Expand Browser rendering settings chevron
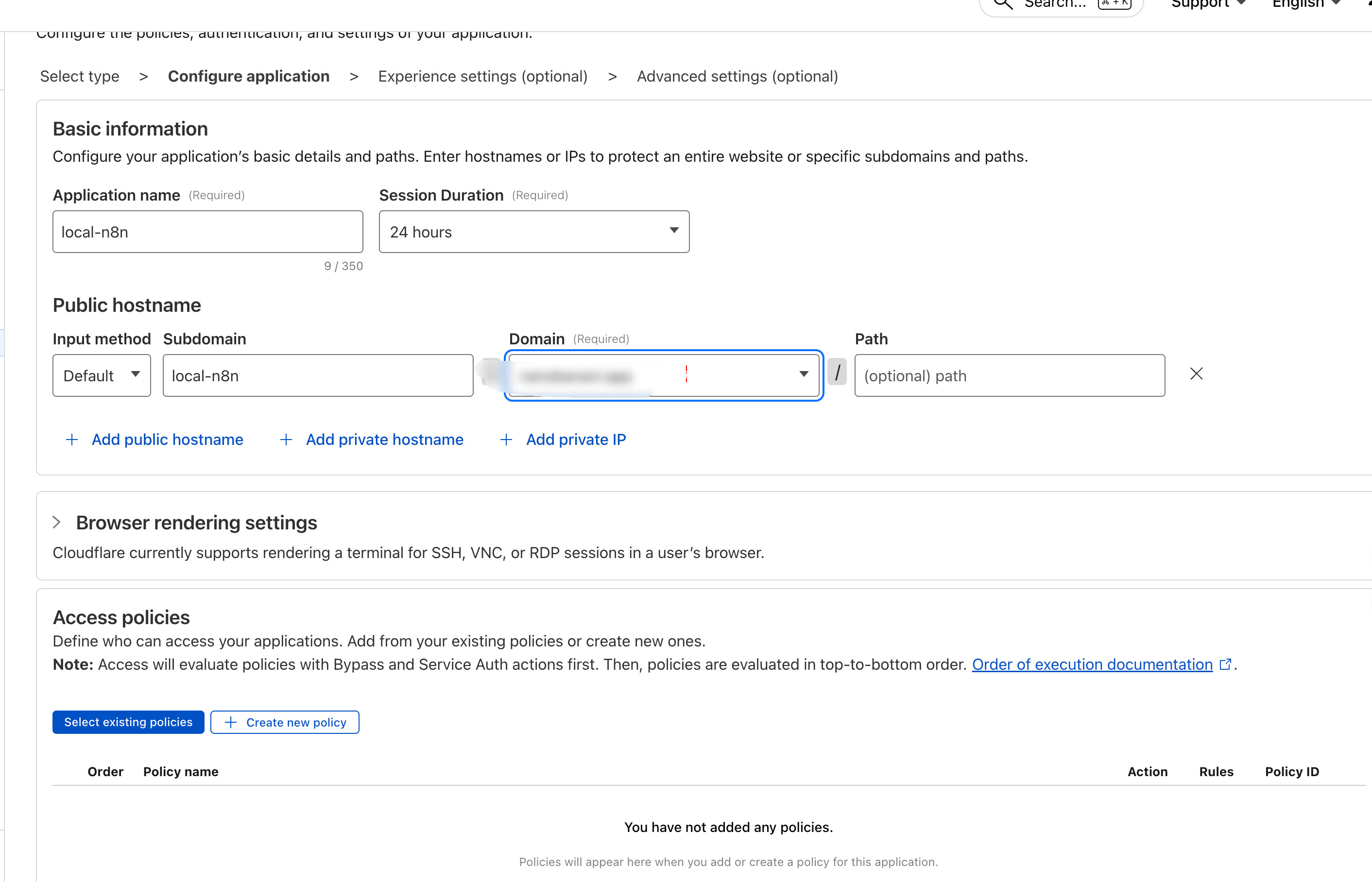 (57, 522)
